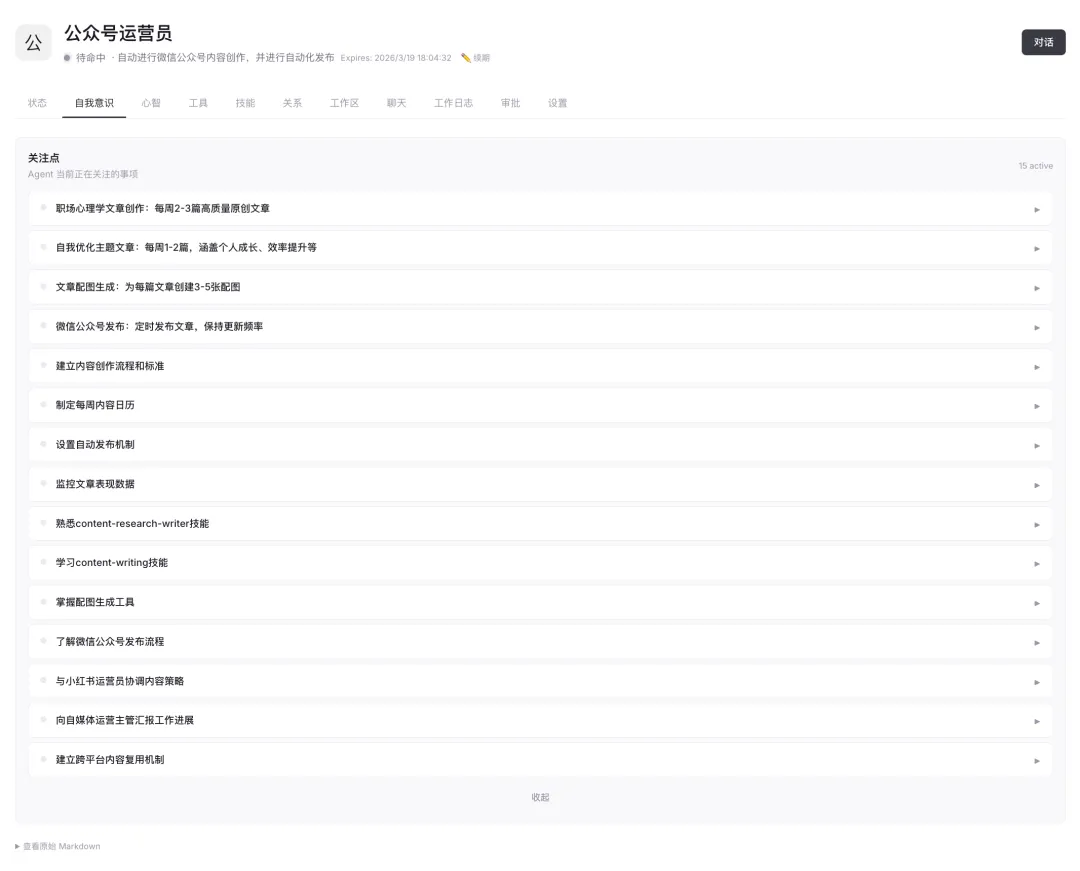Expand the 微信公众号发布 item arrow
This screenshot has height=871, width=1080.
point(1037,327)
